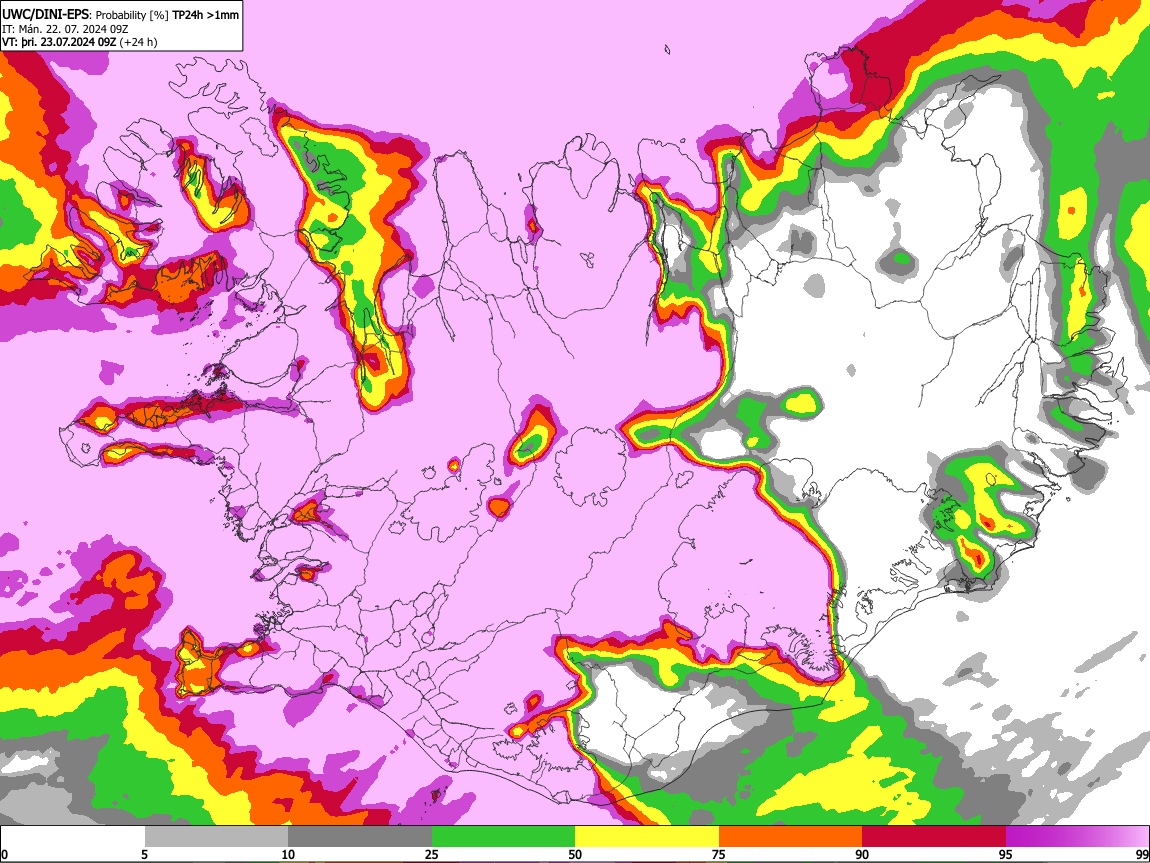Select the purple 95–99% legend gradient swatch
Image resolution: width=1150 pixels, height=863 pixels.
pyautogui.click(x=1077, y=836)
